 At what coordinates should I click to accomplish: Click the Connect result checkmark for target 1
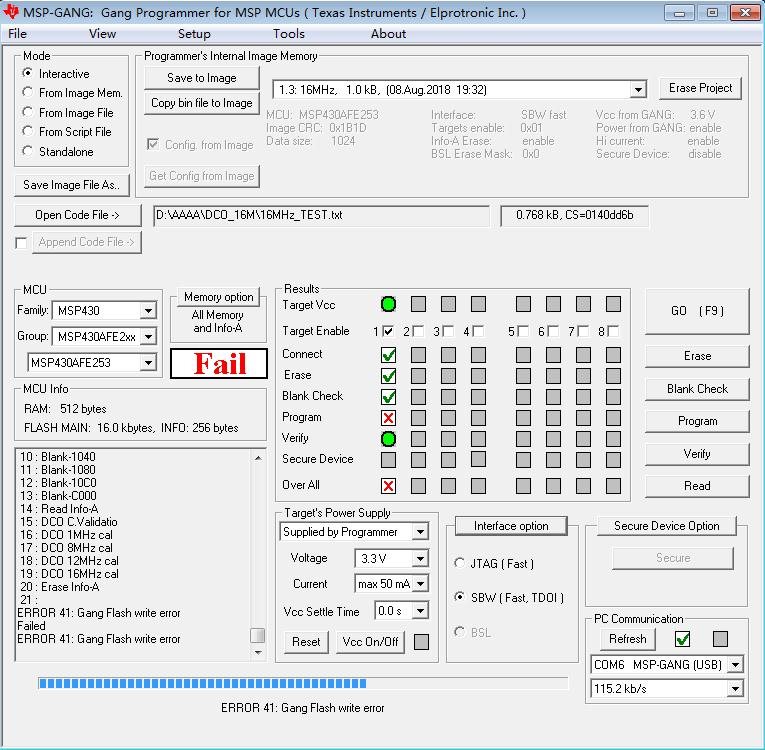[388, 355]
